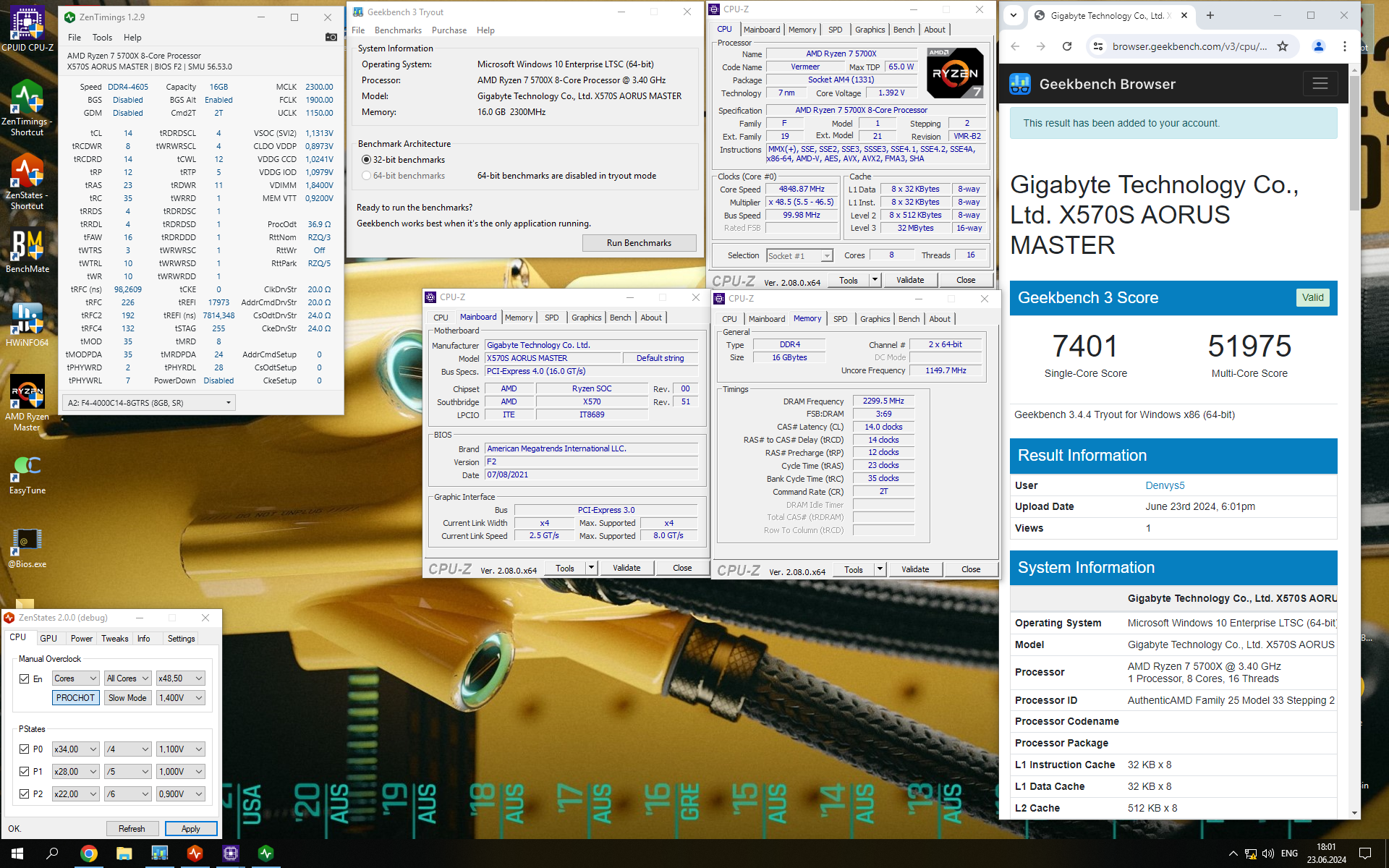Click Apply in ZenStates
Viewport: 1389px width, 868px height.
tap(191, 829)
